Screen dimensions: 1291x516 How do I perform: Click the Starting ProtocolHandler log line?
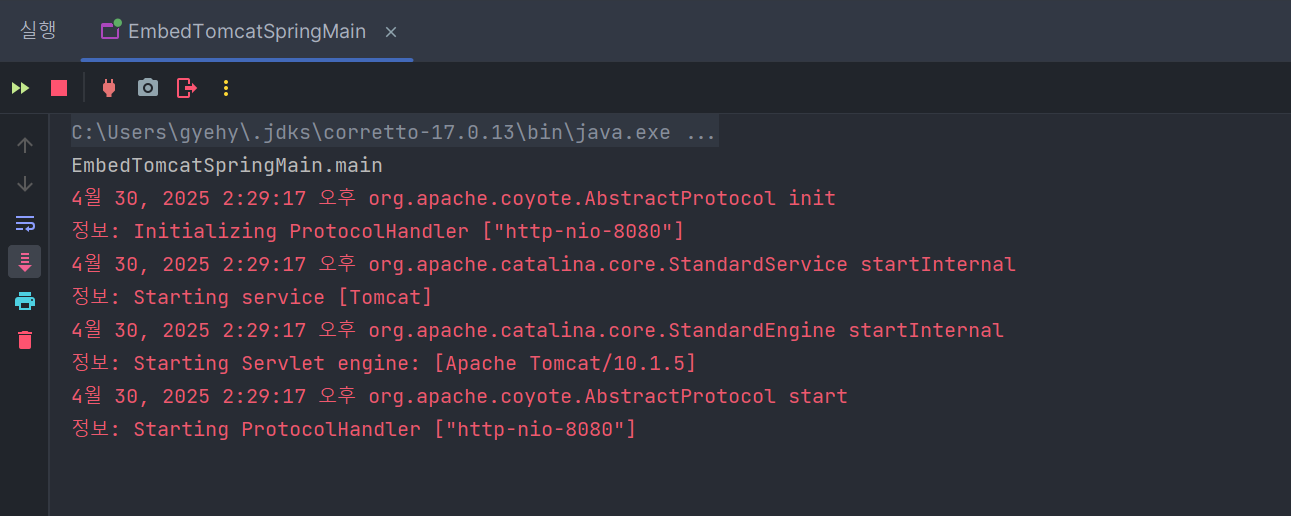coord(354,429)
